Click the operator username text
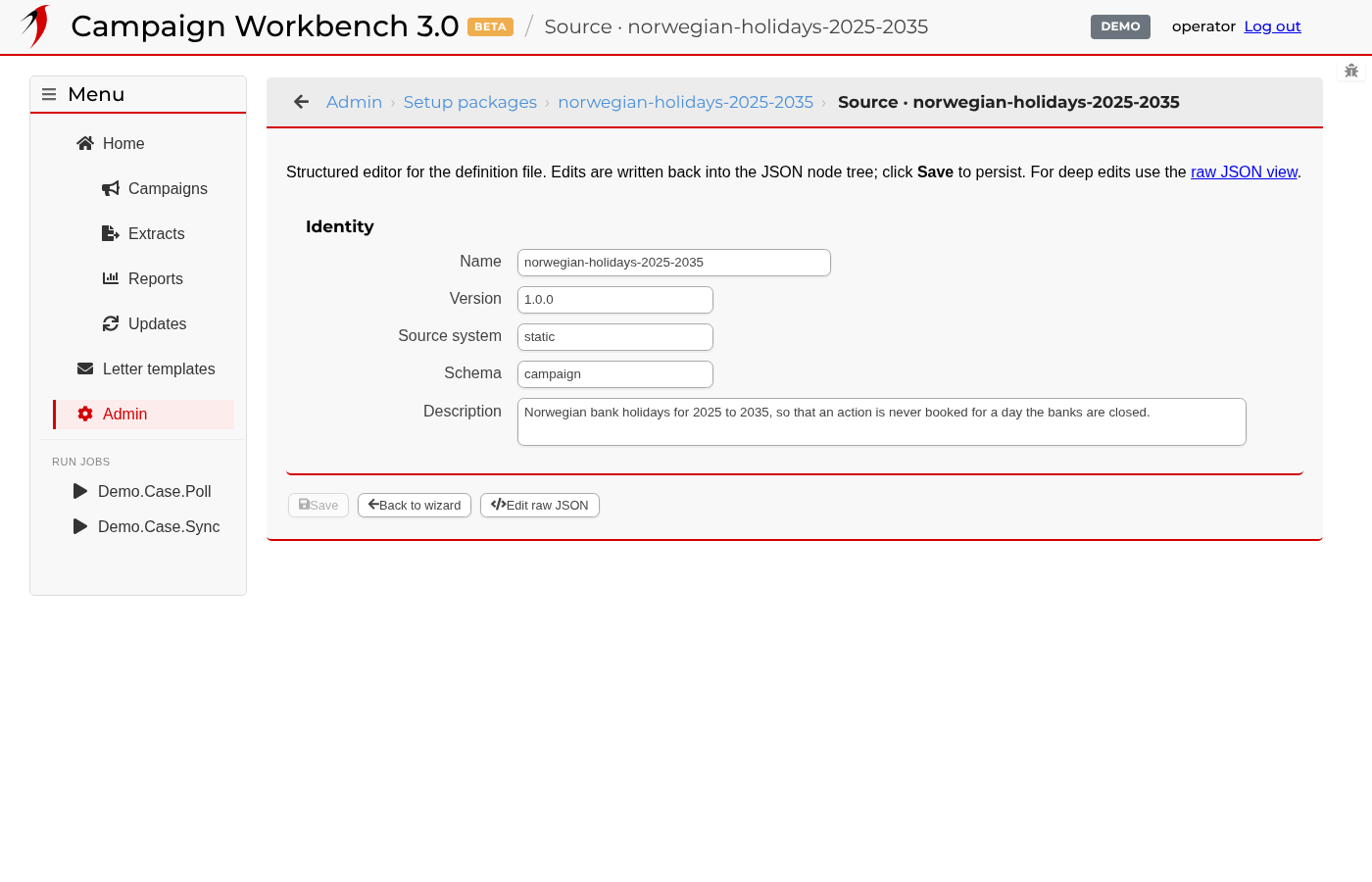Screen dimensions: 1372x882 pos(1203,26)
